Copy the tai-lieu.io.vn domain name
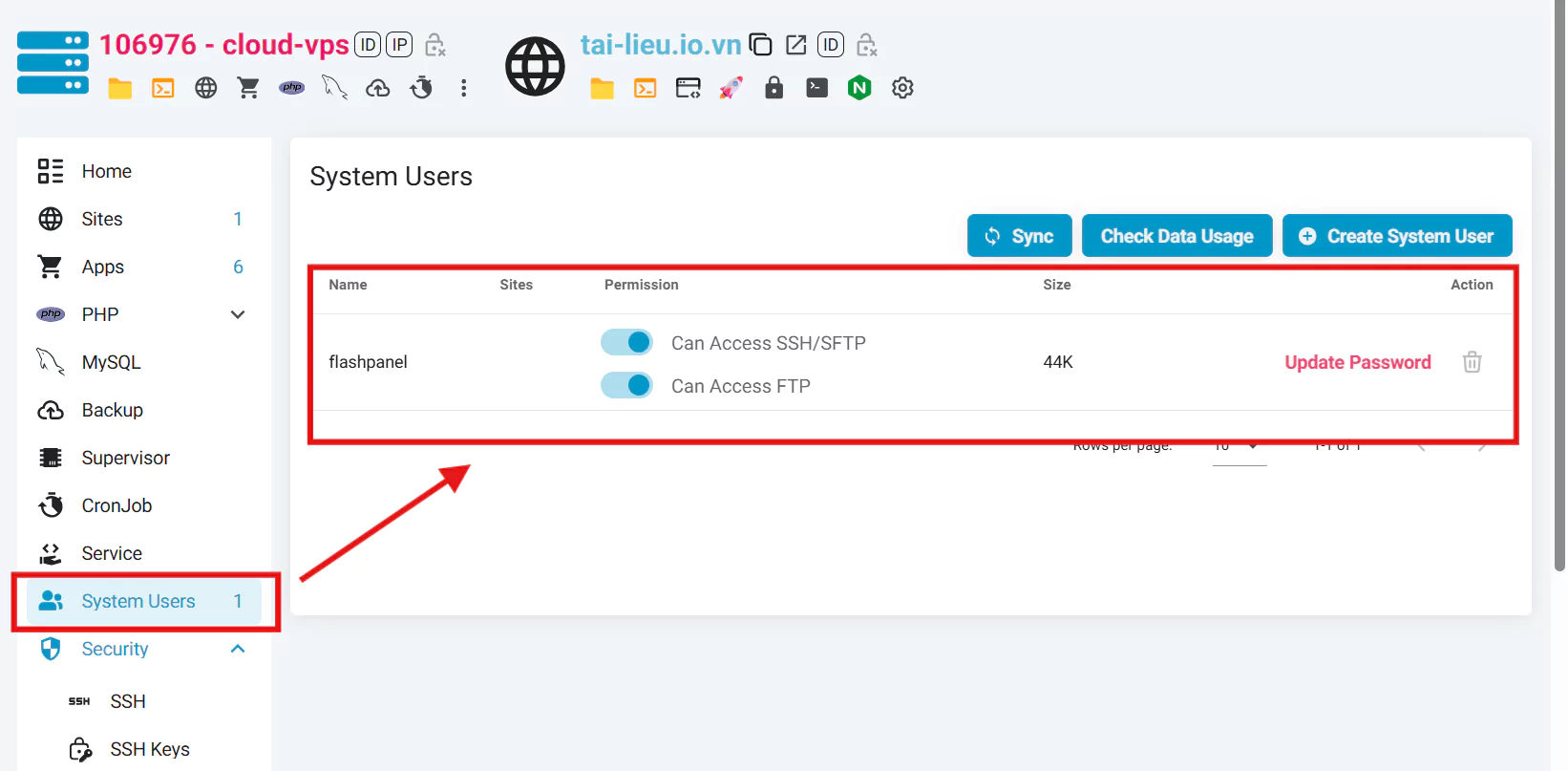Viewport: 1568px width, 771px height. pos(760,45)
